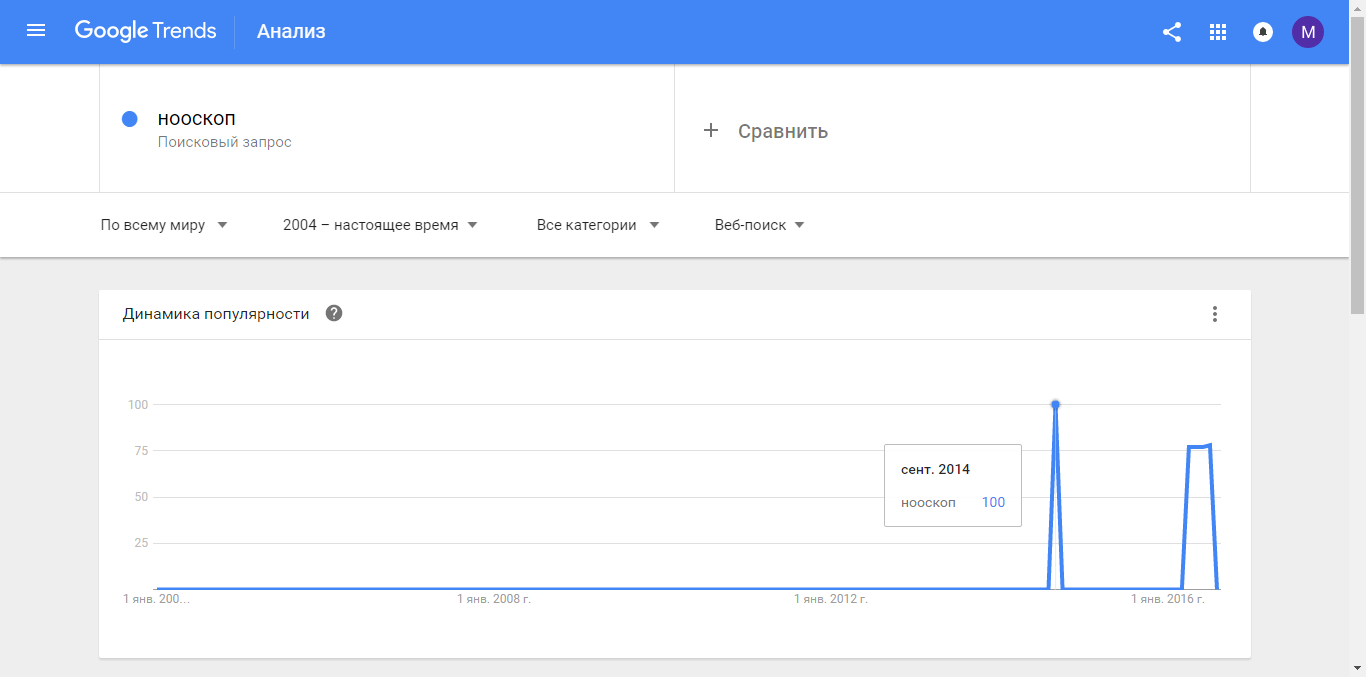This screenshot has height=677, width=1366.
Task: Click the Анализ header tab
Action: pos(291,31)
